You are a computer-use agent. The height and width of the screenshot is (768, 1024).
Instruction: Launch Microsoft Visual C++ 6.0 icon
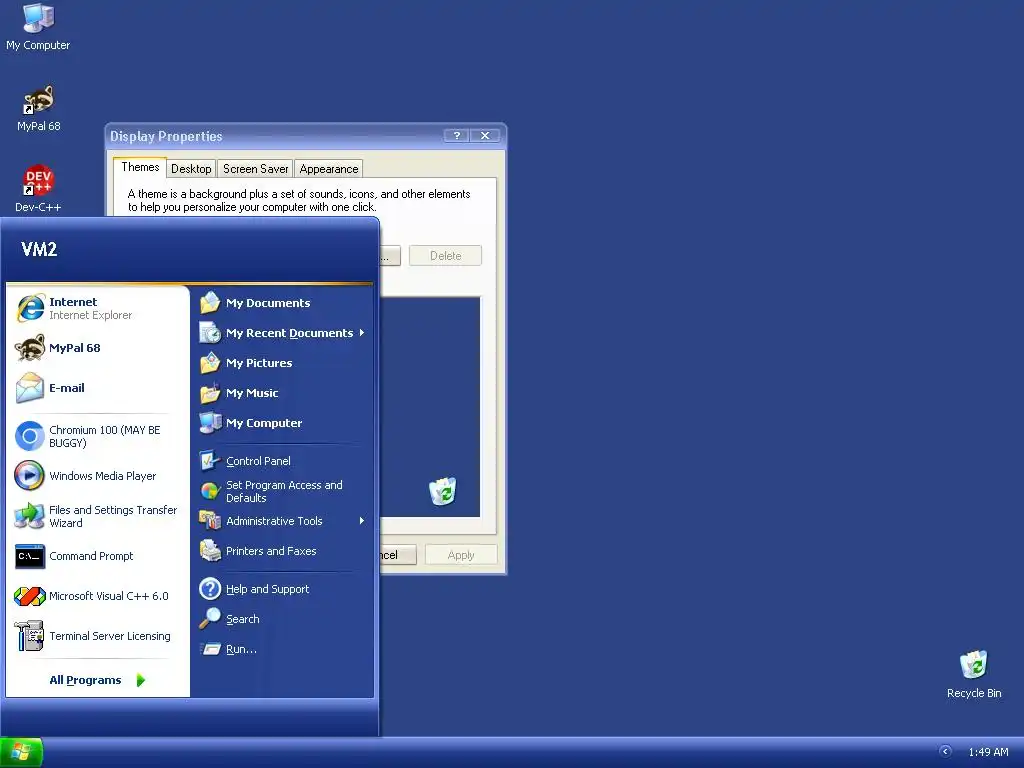[30, 596]
